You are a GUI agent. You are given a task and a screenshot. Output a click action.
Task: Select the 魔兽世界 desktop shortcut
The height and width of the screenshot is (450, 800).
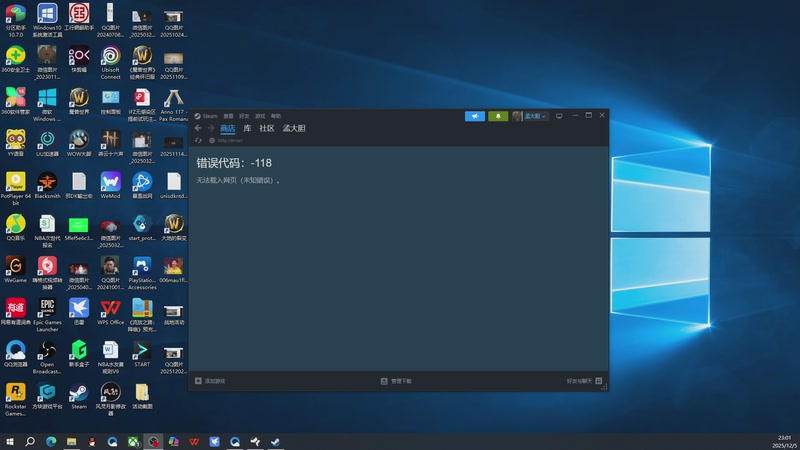pyautogui.click(x=79, y=101)
